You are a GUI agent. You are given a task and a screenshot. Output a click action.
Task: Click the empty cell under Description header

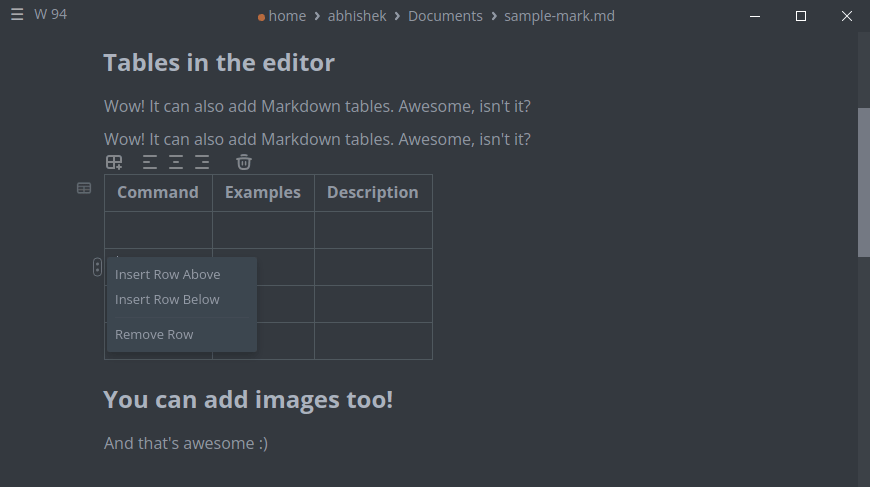[373, 230]
